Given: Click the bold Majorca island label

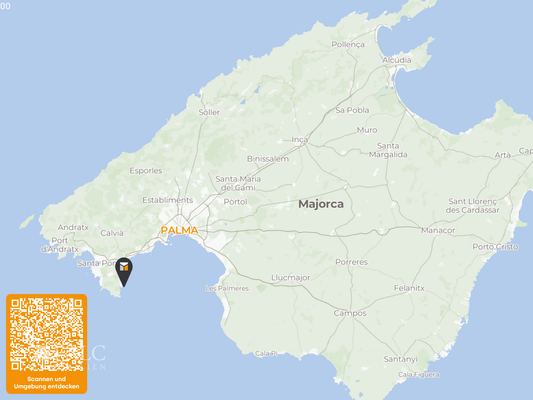Looking at the screenshot, I should (x=321, y=204).
